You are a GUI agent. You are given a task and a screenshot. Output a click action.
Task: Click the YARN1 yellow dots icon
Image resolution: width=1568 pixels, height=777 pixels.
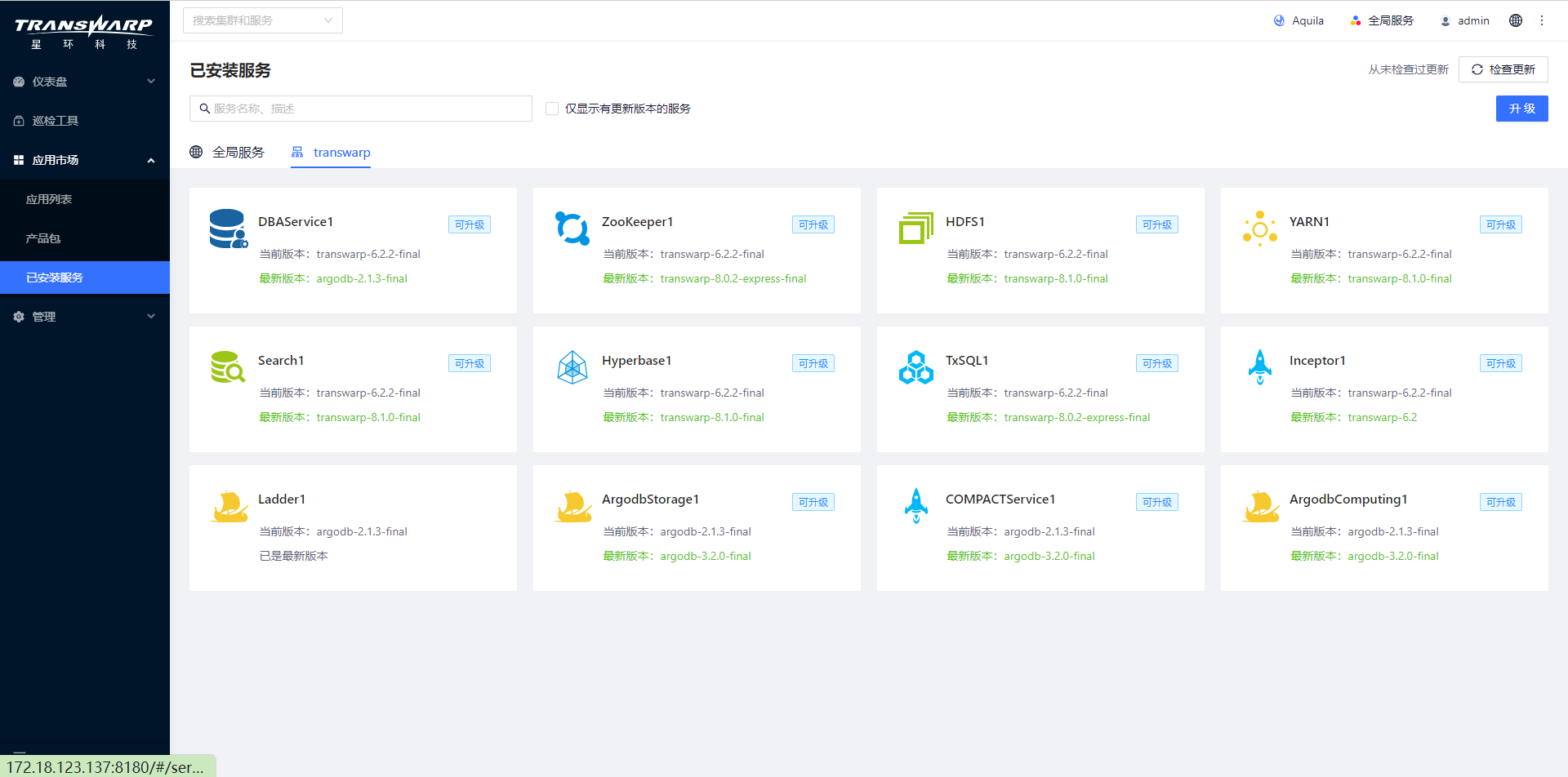click(x=1260, y=229)
